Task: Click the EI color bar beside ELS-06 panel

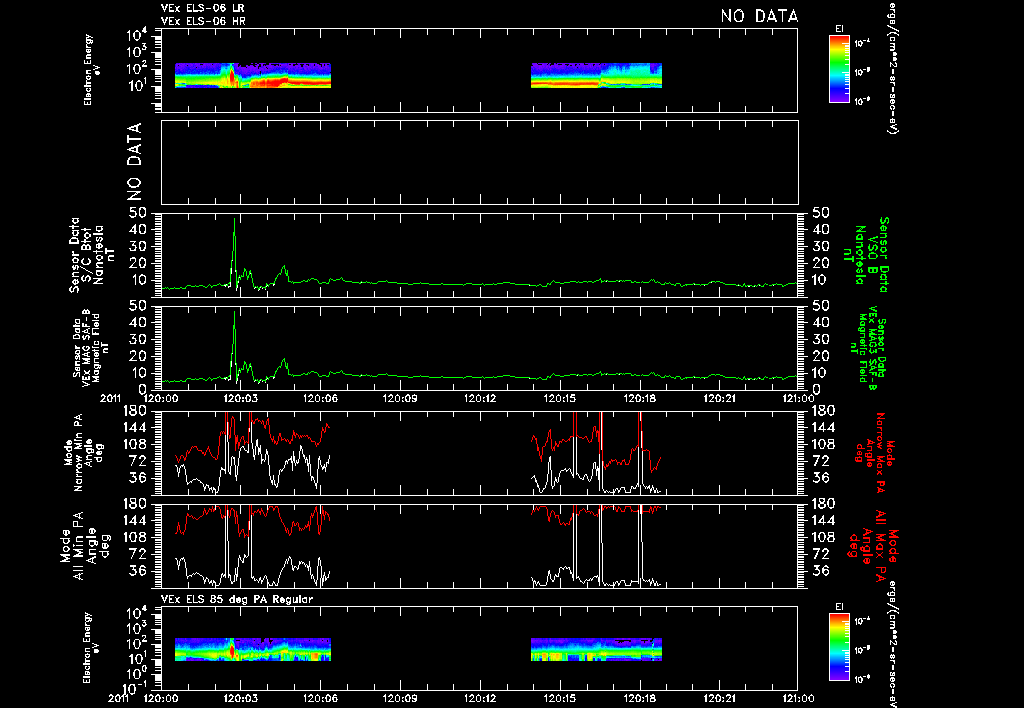Action: coord(839,69)
